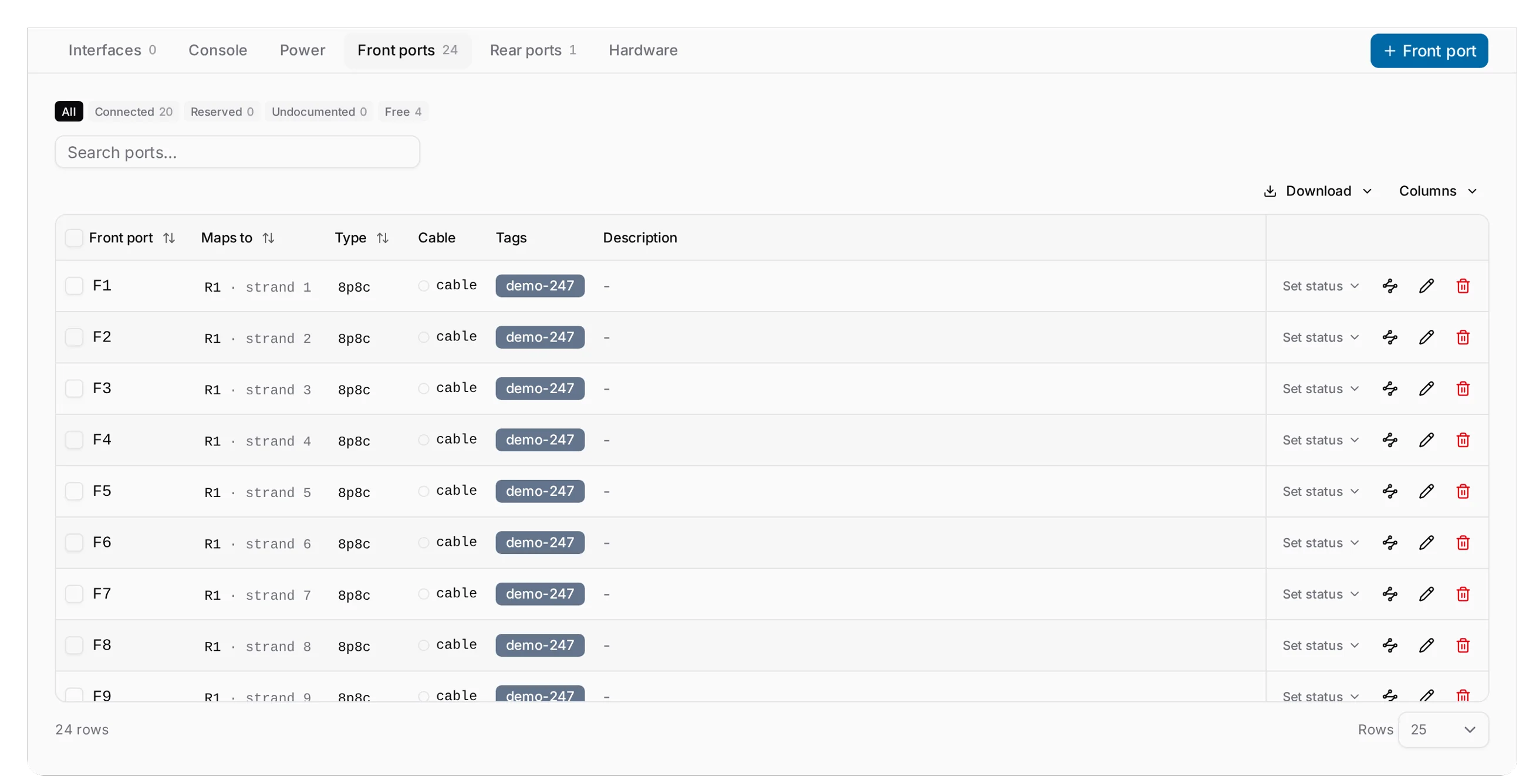The width and height of the screenshot is (1526, 784).
Task: Click the Search ports input field
Action: click(238, 152)
